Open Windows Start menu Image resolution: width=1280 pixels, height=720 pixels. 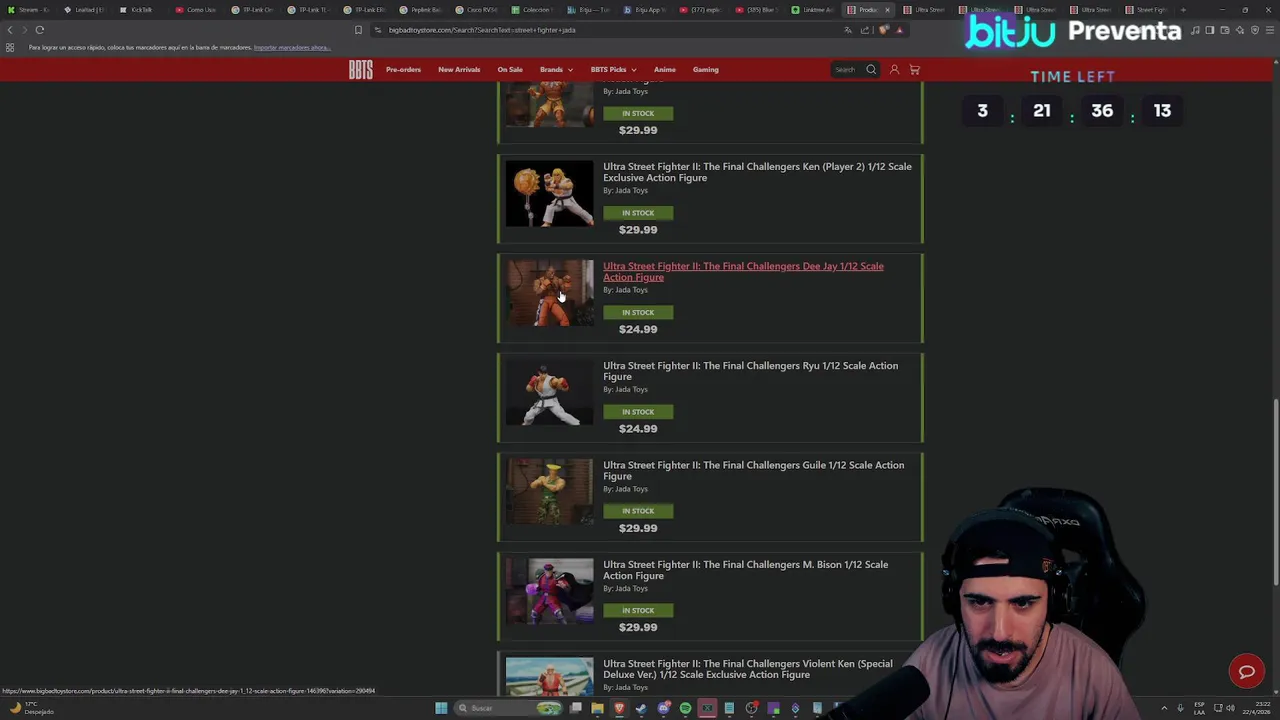coord(441,708)
